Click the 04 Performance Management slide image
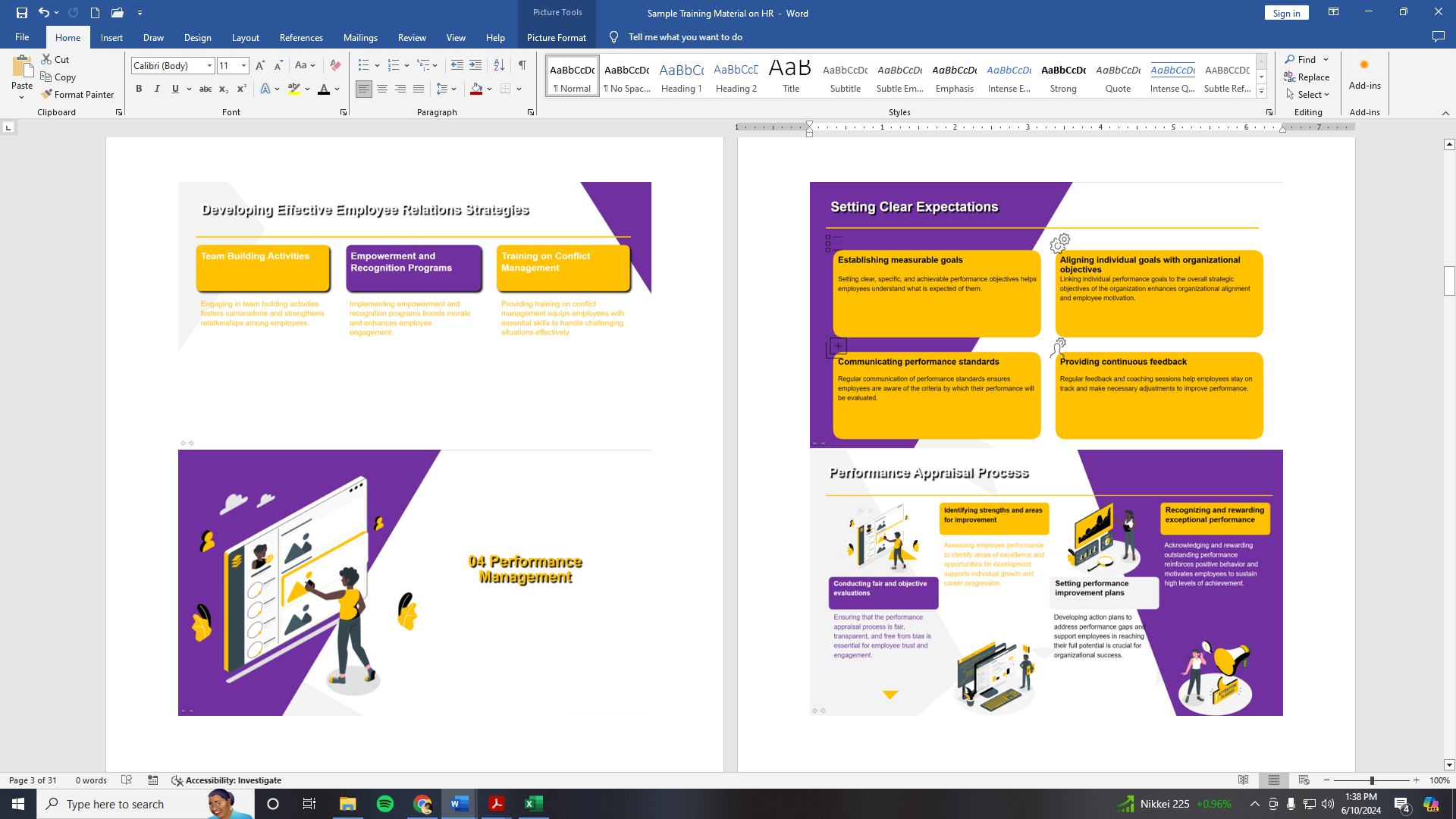This screenshot has width=1456, height=819. pos(414,582)
